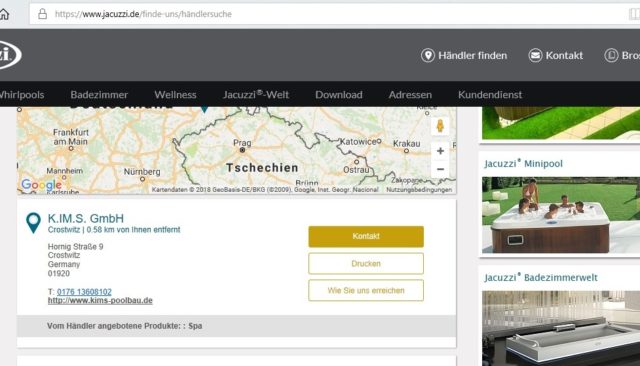
Task: Click Prag on the map
Action: point(242,143)
